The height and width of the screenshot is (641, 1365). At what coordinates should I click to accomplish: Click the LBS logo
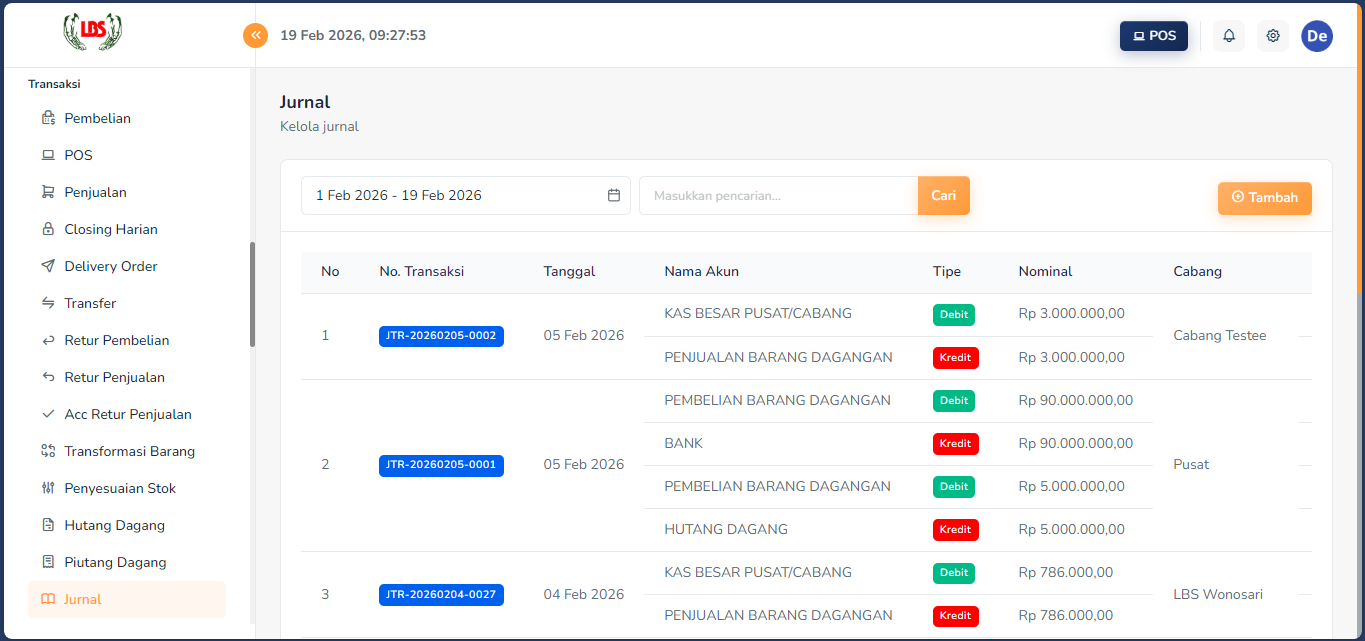(x=93, y=32)
